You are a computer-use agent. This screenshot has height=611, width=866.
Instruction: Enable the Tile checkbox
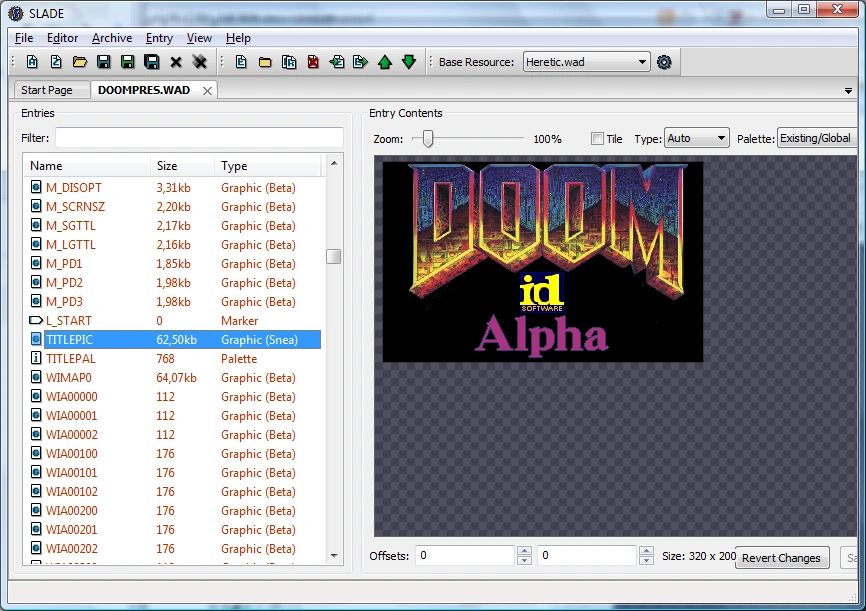pos(597,139)
